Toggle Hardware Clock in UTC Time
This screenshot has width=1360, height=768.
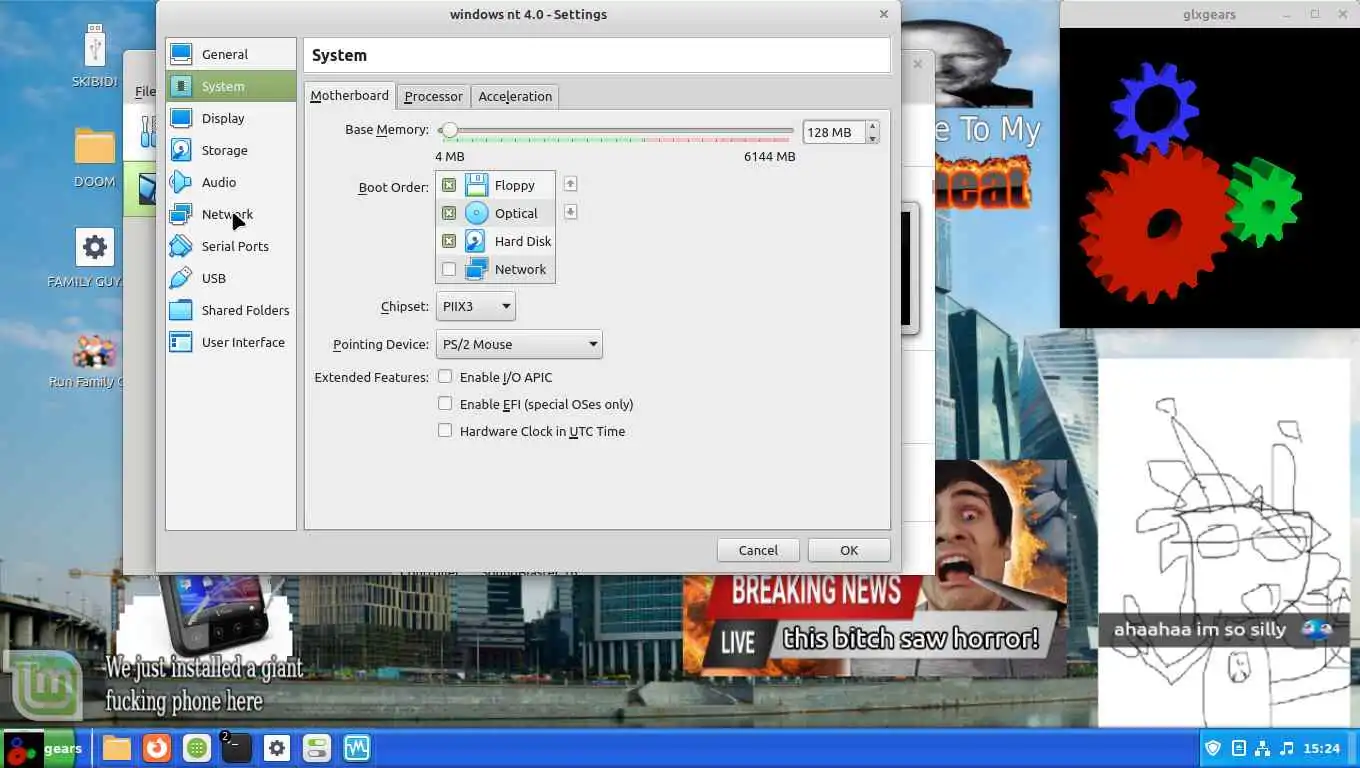click(445, 431)
